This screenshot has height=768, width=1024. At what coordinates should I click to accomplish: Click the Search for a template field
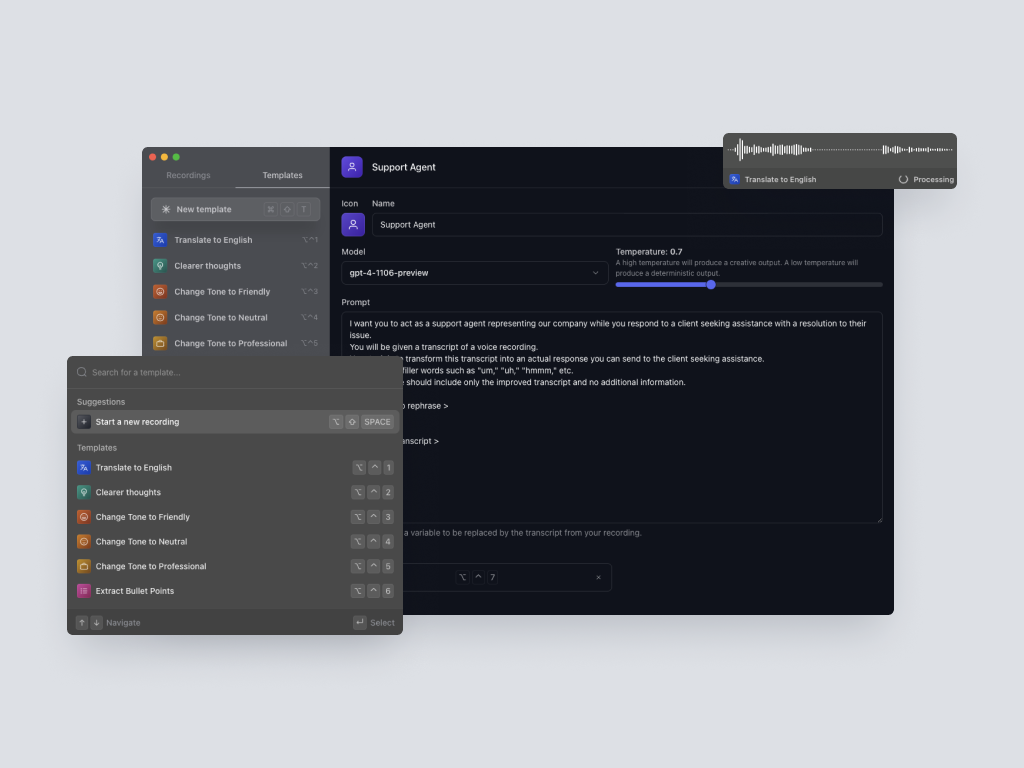pos(240,372)
